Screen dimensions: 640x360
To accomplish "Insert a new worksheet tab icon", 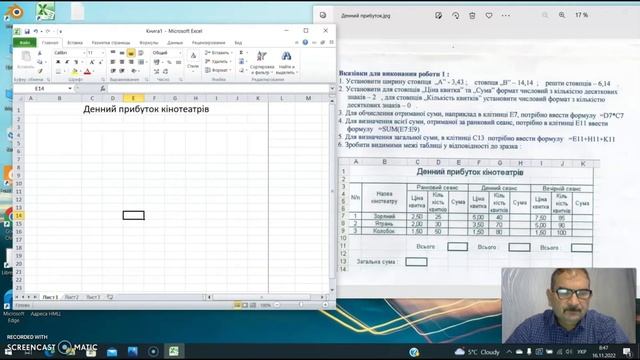I will [110, 297].
